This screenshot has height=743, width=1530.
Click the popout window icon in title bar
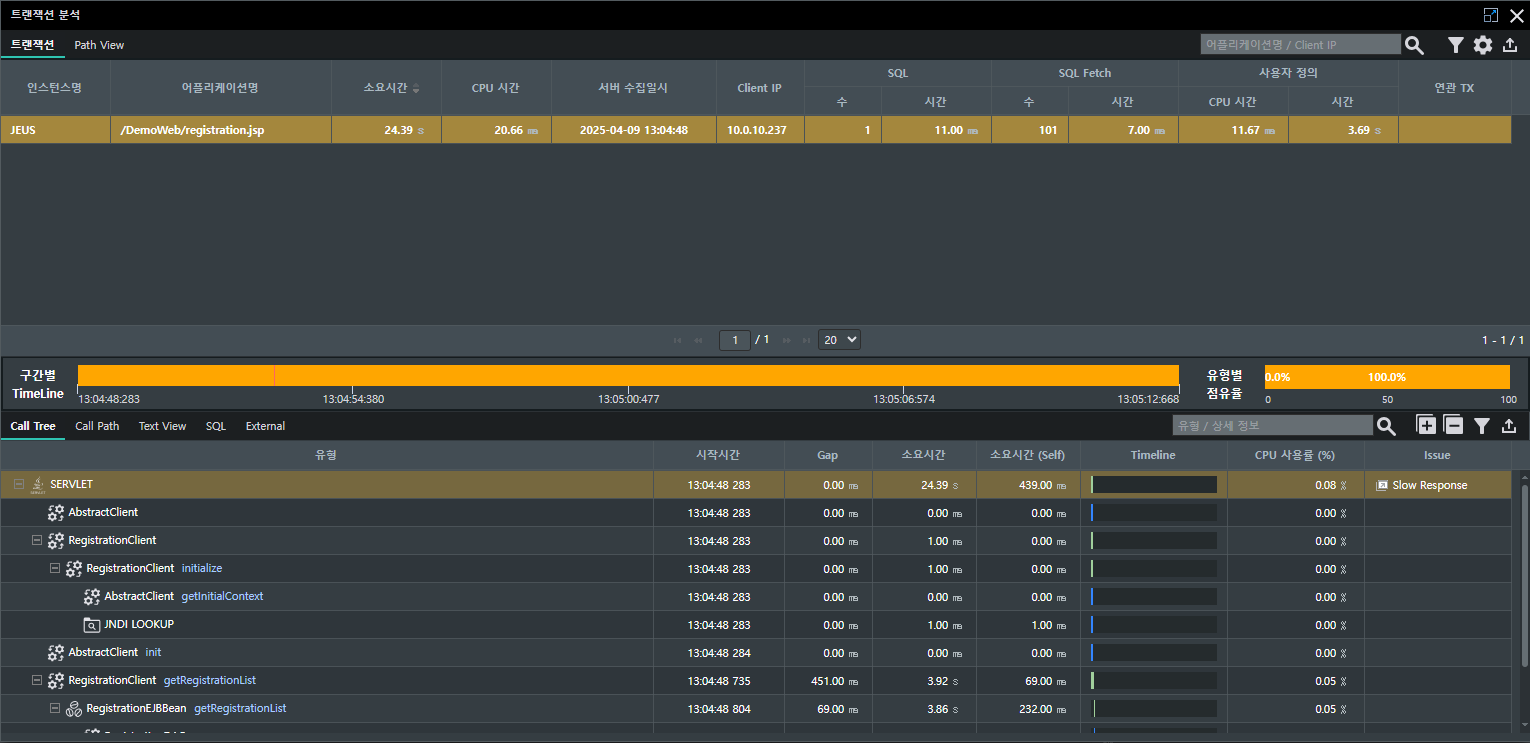[1491, 15]
